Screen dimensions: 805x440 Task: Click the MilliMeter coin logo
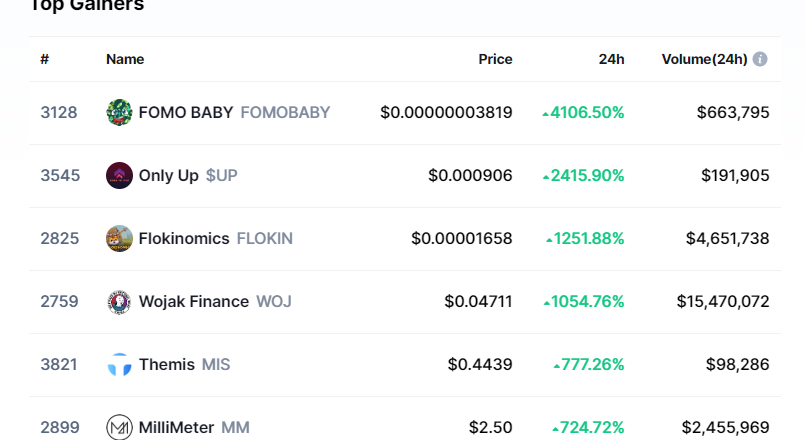119,428
